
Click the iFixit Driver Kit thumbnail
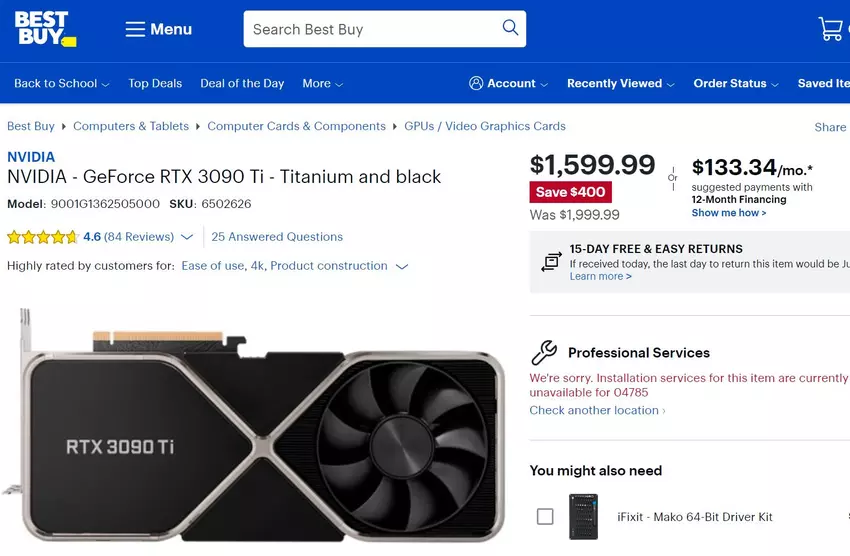click(583, 516)
